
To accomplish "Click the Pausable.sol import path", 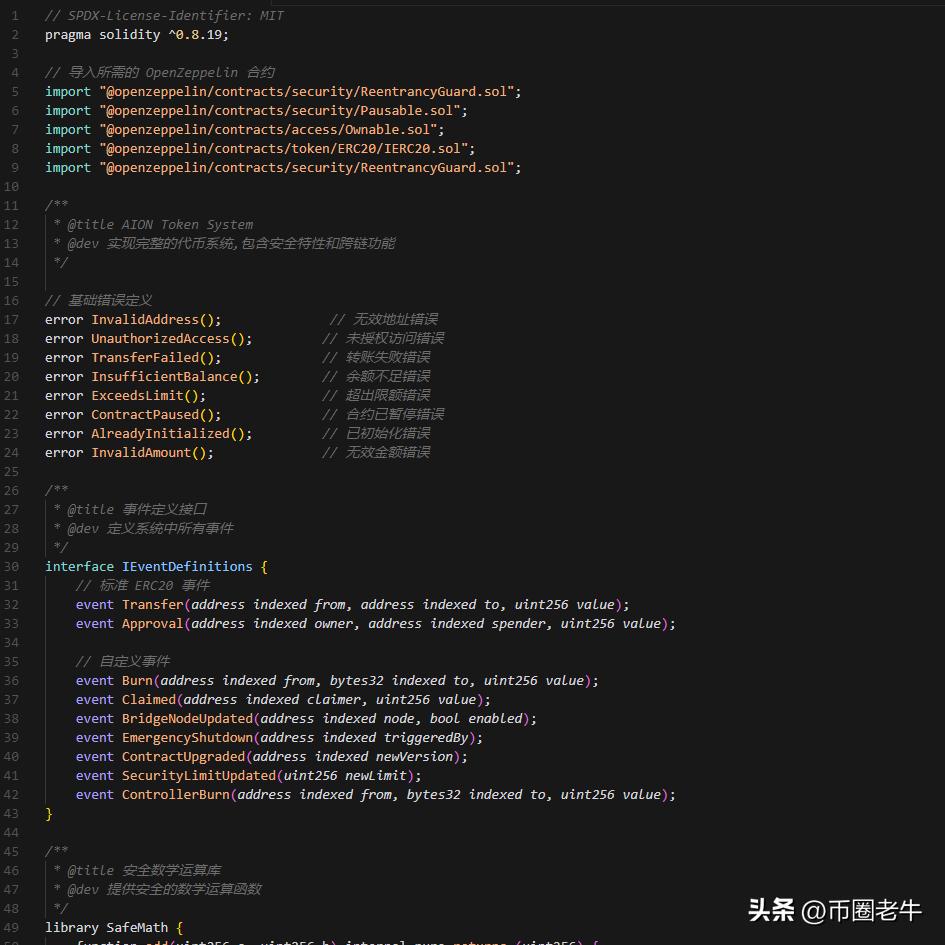I will 283,111.
